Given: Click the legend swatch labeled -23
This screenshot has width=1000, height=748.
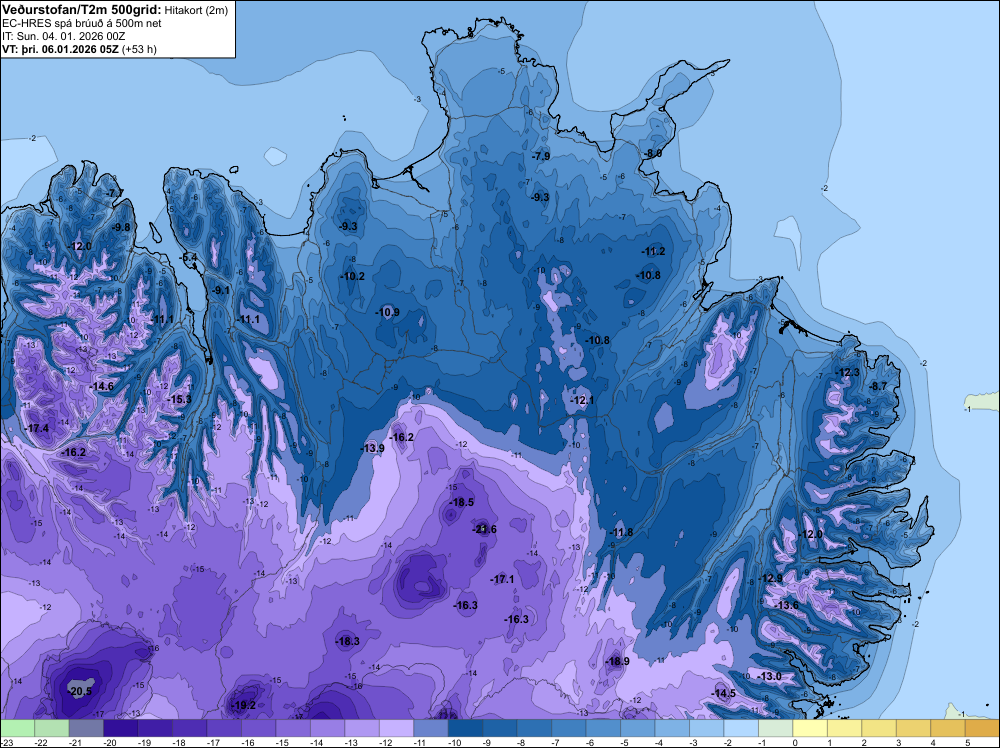Looking at the screenshot, I should [x=17, y=728].
